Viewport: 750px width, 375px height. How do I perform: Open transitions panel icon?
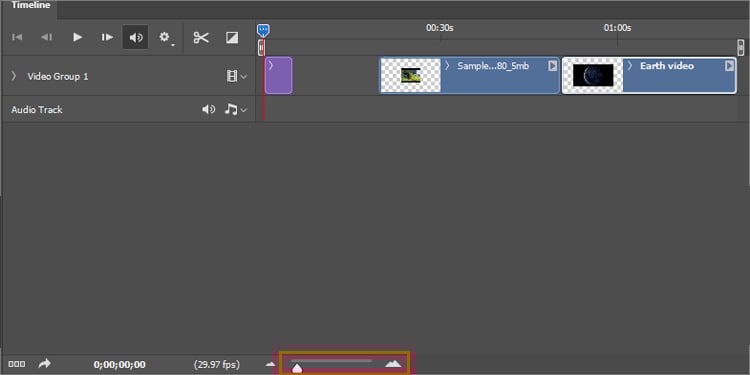[232, 37]
